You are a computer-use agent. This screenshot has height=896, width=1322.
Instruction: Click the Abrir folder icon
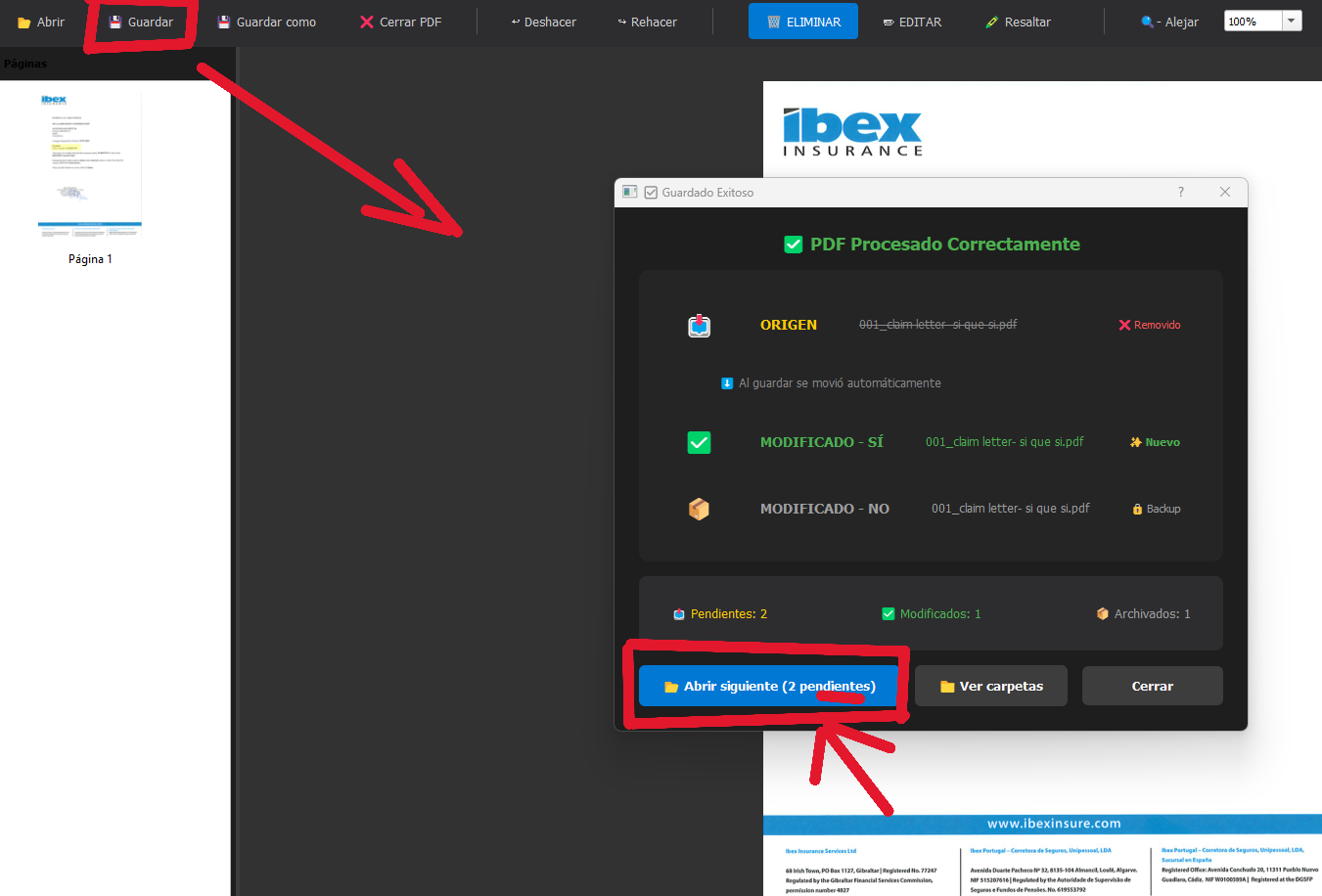[24, 22]
